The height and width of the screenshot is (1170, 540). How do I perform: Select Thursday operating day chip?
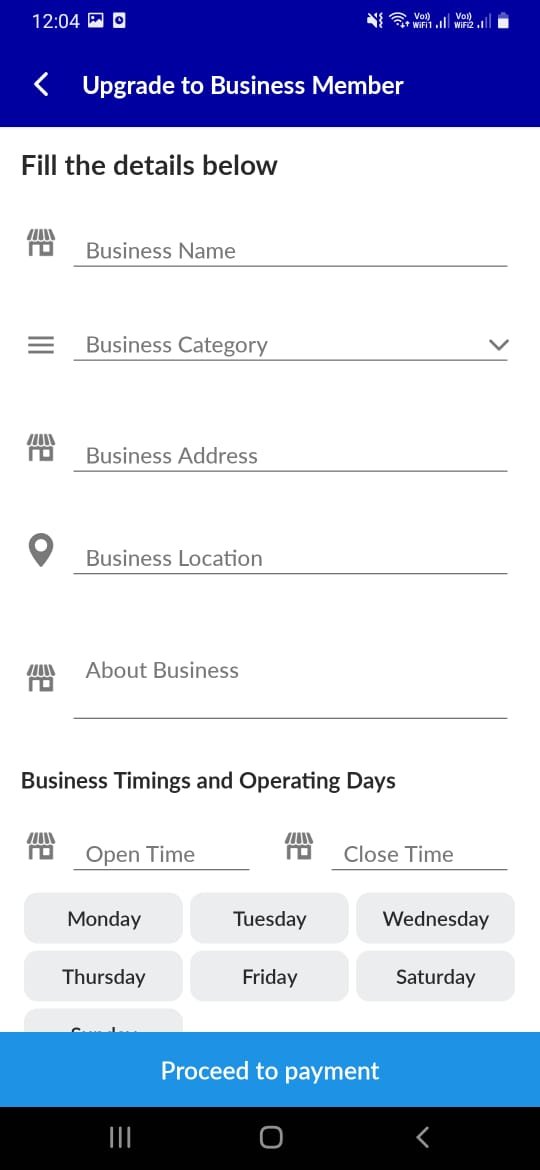[x=104, y=976]
